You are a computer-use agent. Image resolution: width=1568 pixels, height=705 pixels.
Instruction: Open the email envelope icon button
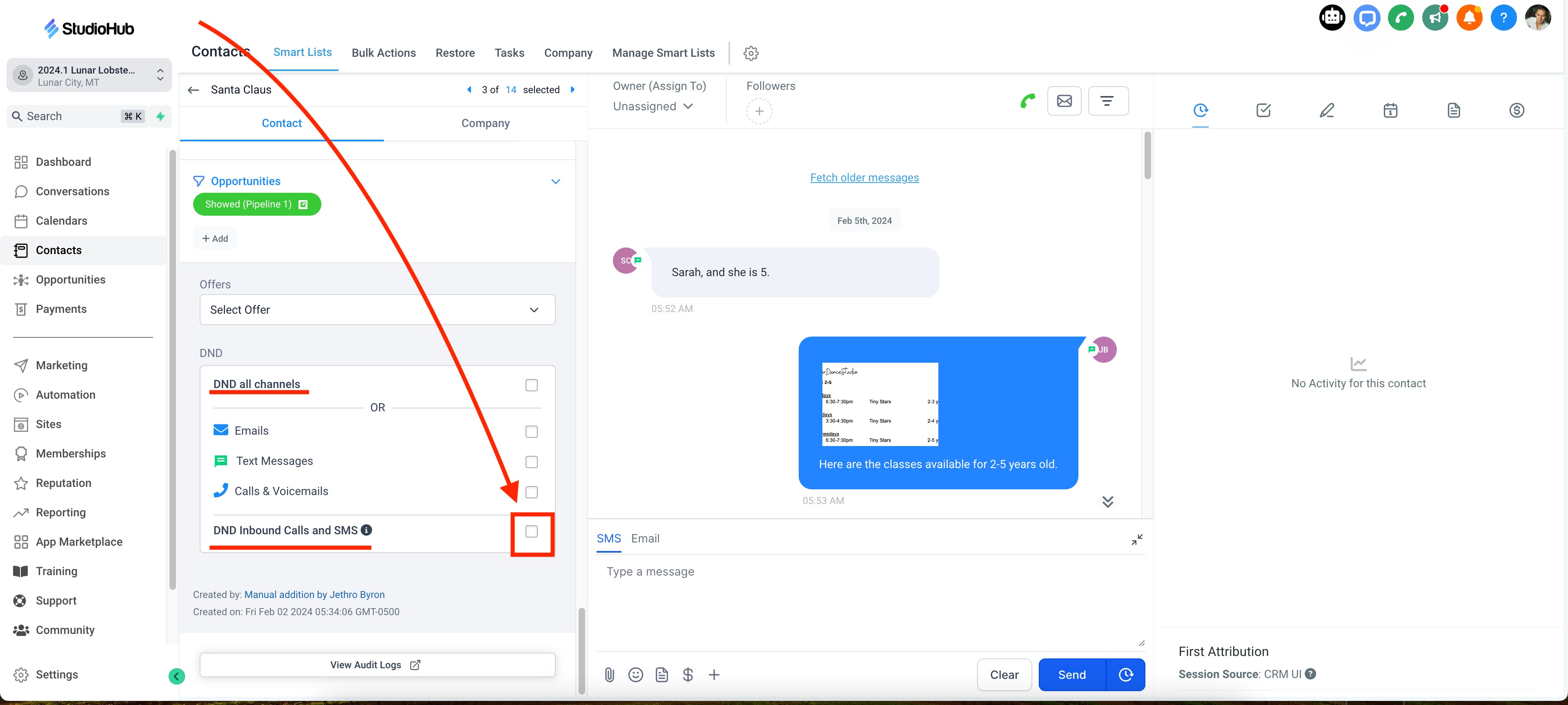1064,100
